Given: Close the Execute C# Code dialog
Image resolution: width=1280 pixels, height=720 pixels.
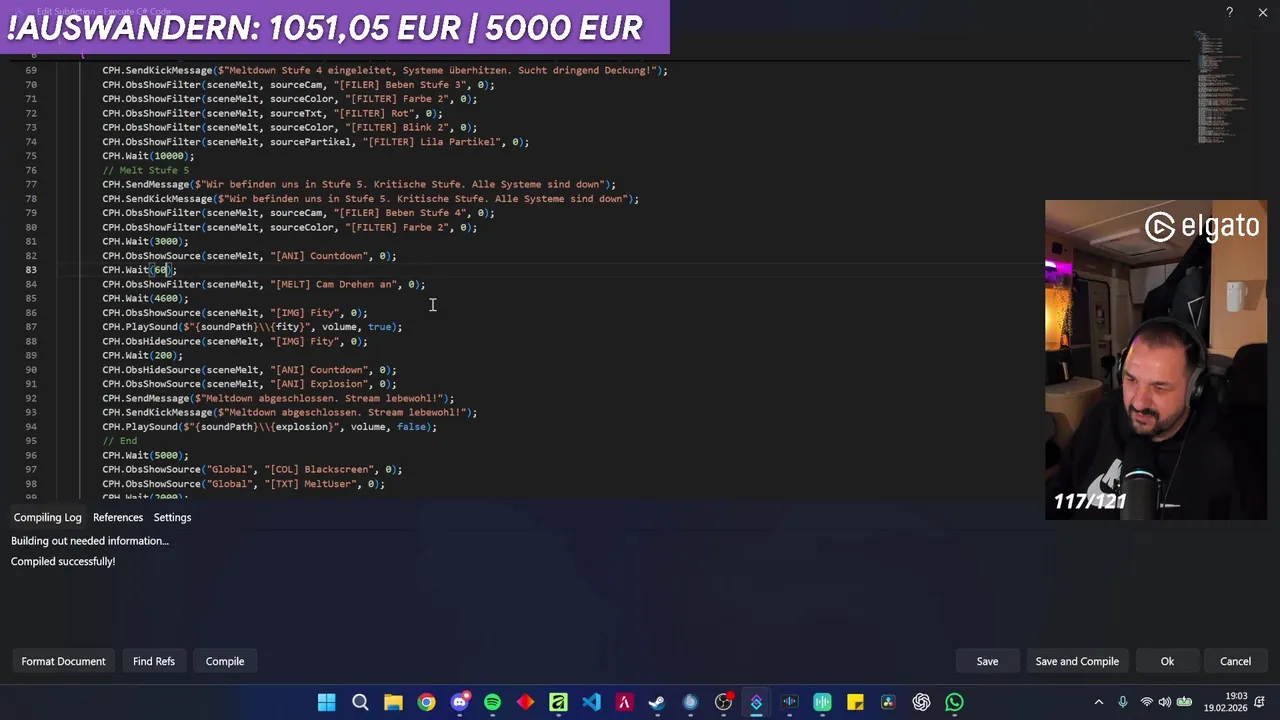Looking at the screenshot, I should (x=1262, y=13).
